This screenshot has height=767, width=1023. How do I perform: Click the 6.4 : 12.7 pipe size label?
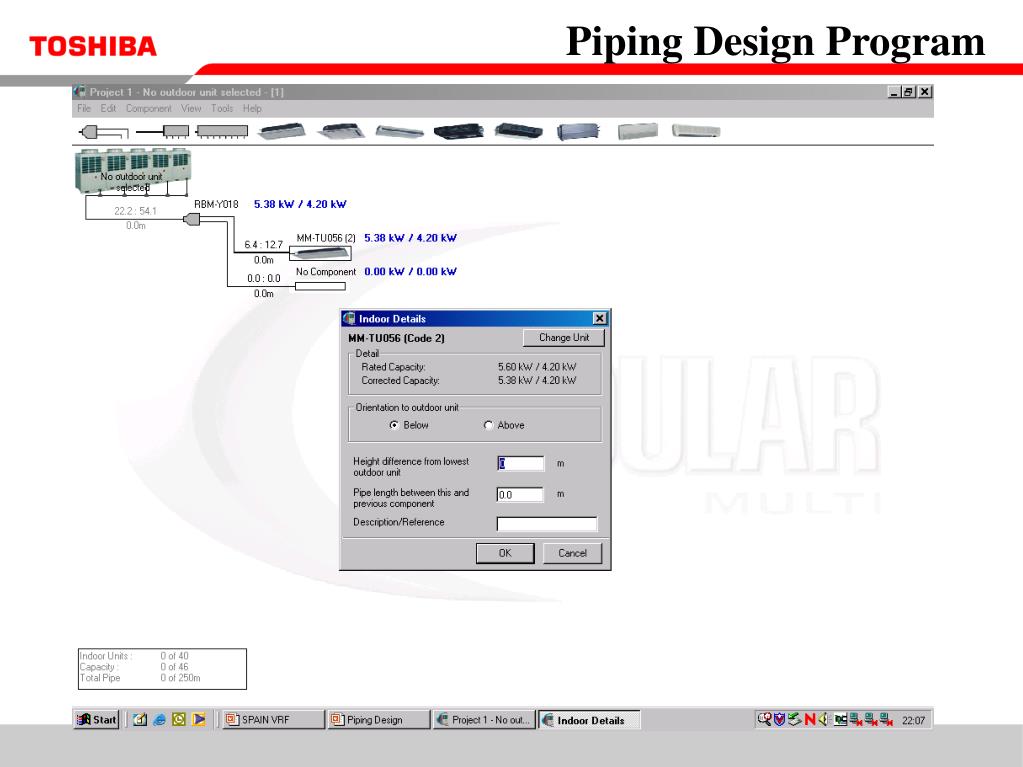pos(264,245)
